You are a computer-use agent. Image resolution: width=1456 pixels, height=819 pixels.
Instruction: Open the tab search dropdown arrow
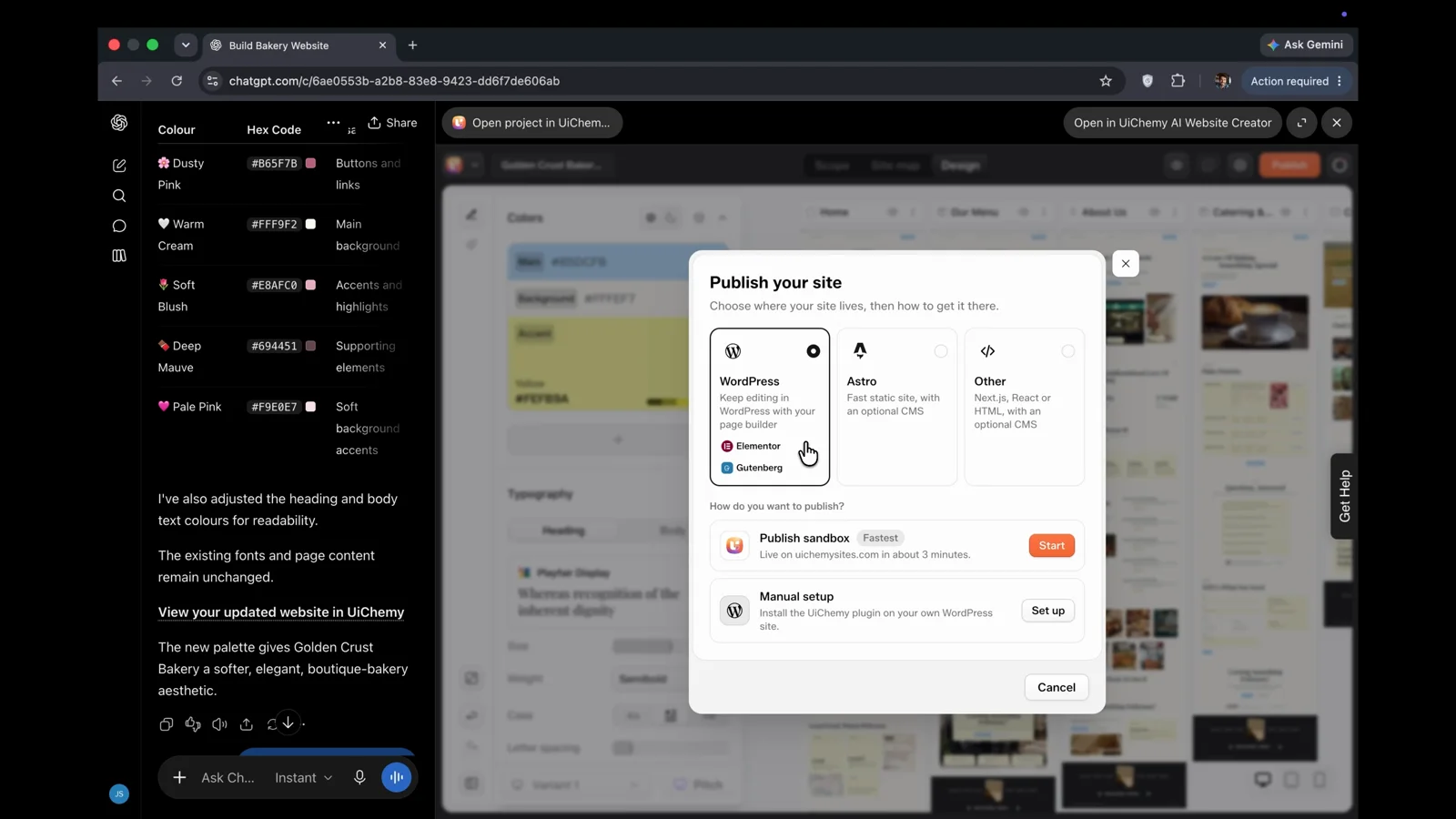point(186,45)
